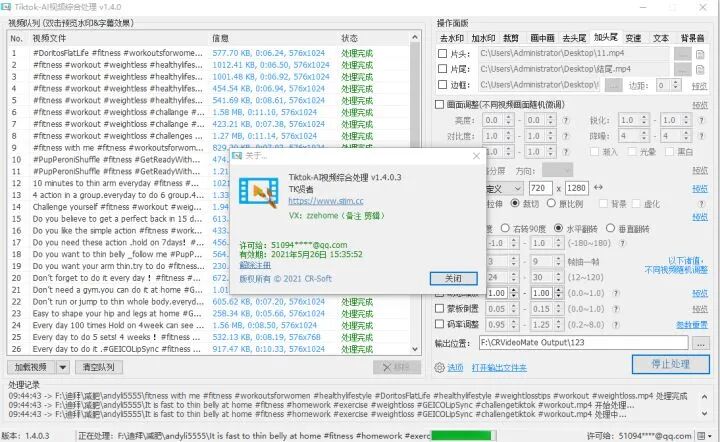720x442 pixels.
Task: Click the file icon beside 片尾 path
Action: (700, 70)
